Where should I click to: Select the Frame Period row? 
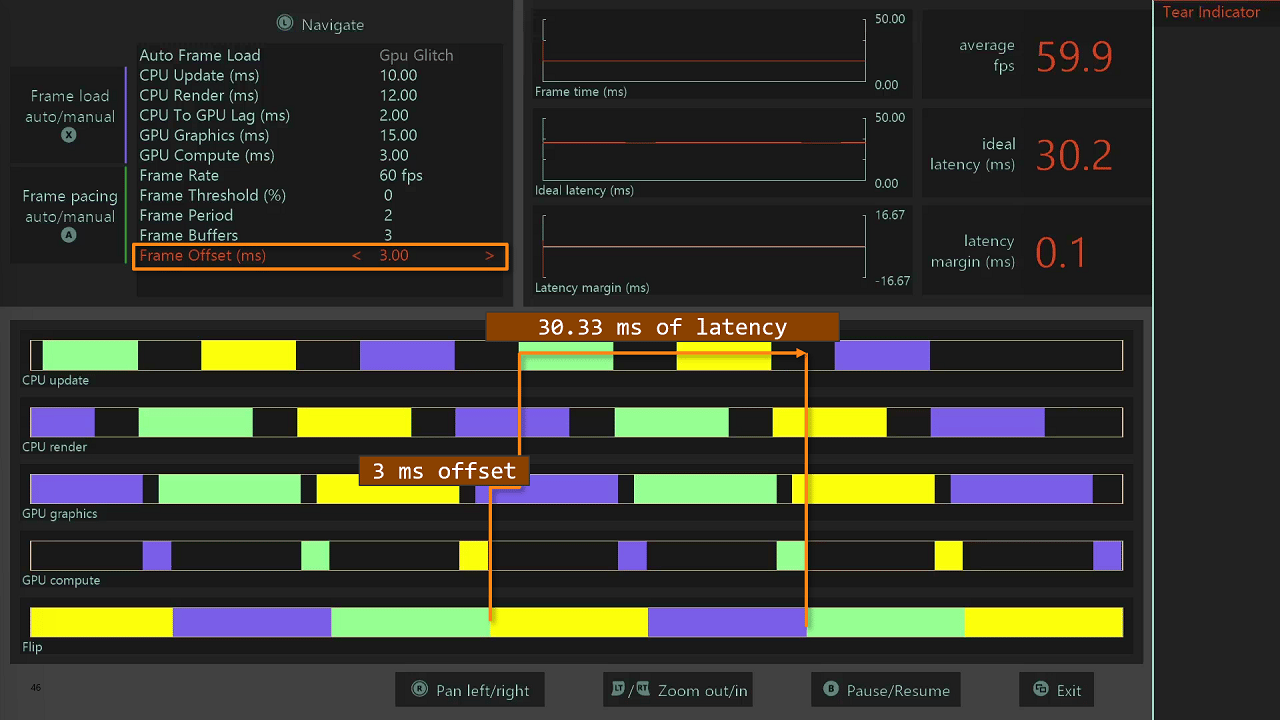[320, 215]
